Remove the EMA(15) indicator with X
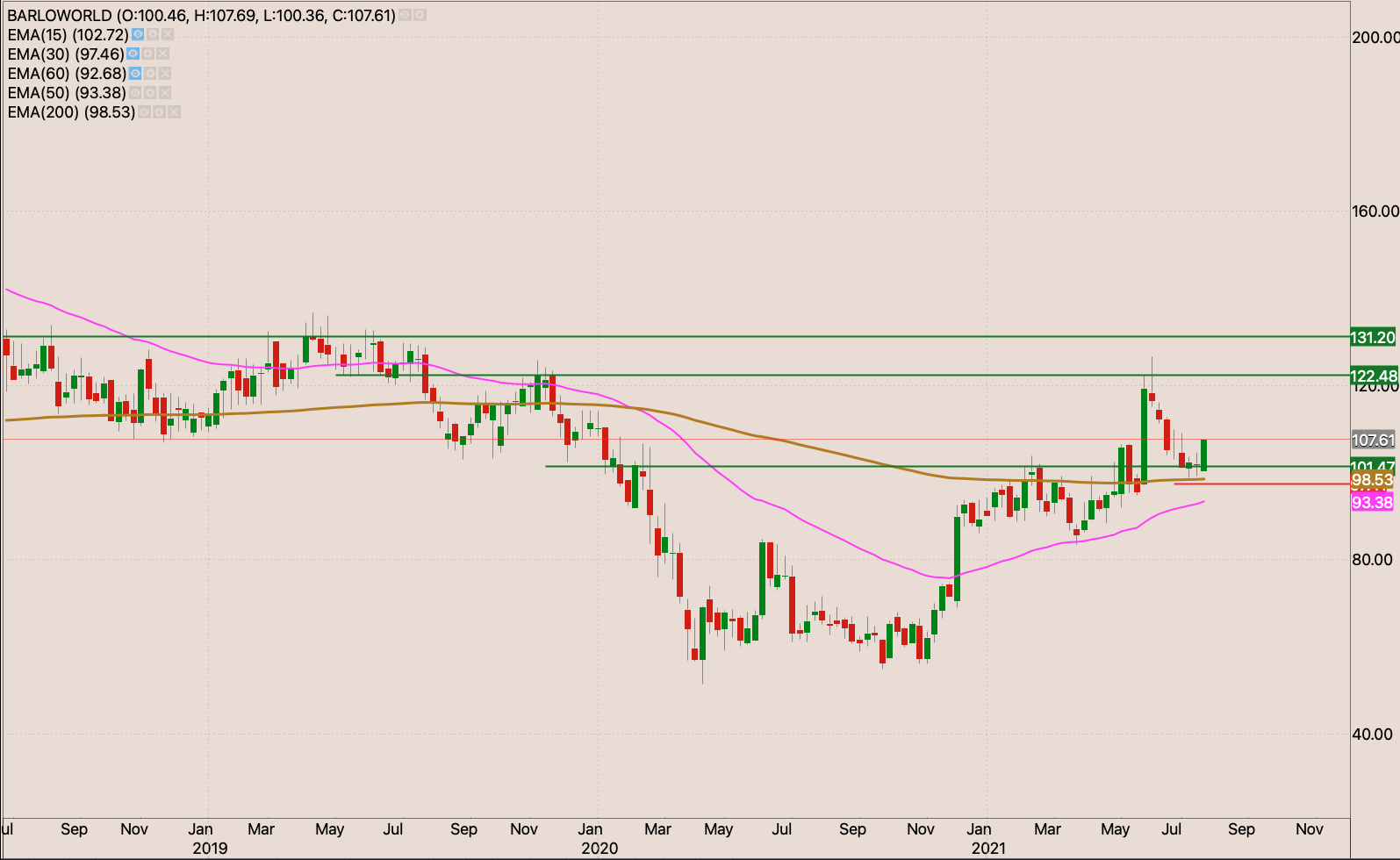Screen dimensions: 1400x860 tap(168, 35)
